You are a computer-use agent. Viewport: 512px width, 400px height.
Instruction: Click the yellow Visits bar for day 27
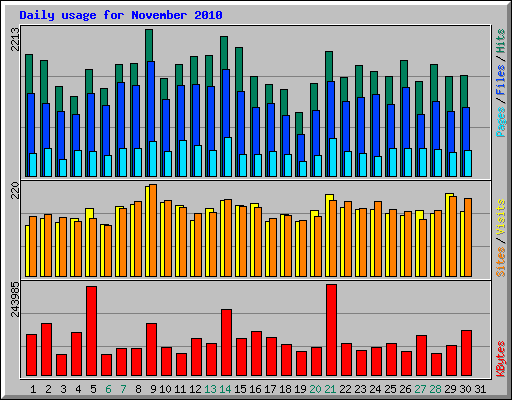click(x=418, y=243)
